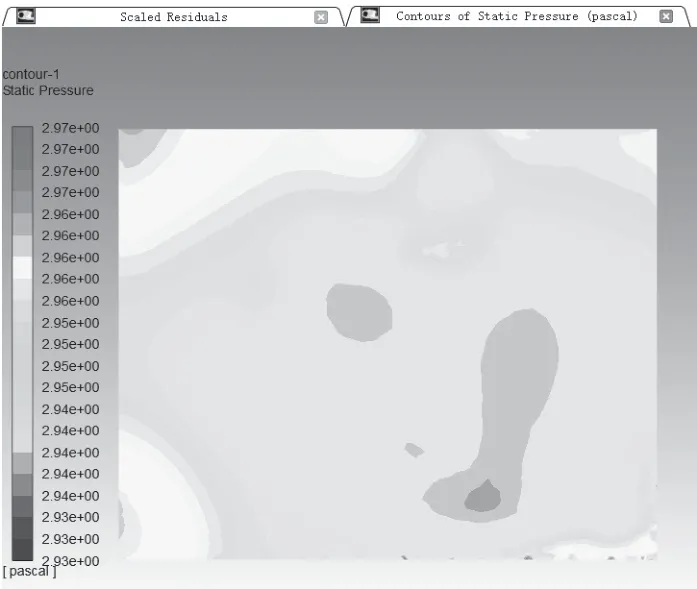Click the Static Pressure legend title
This screenshot has height=589, width=697.
[48, 90]
